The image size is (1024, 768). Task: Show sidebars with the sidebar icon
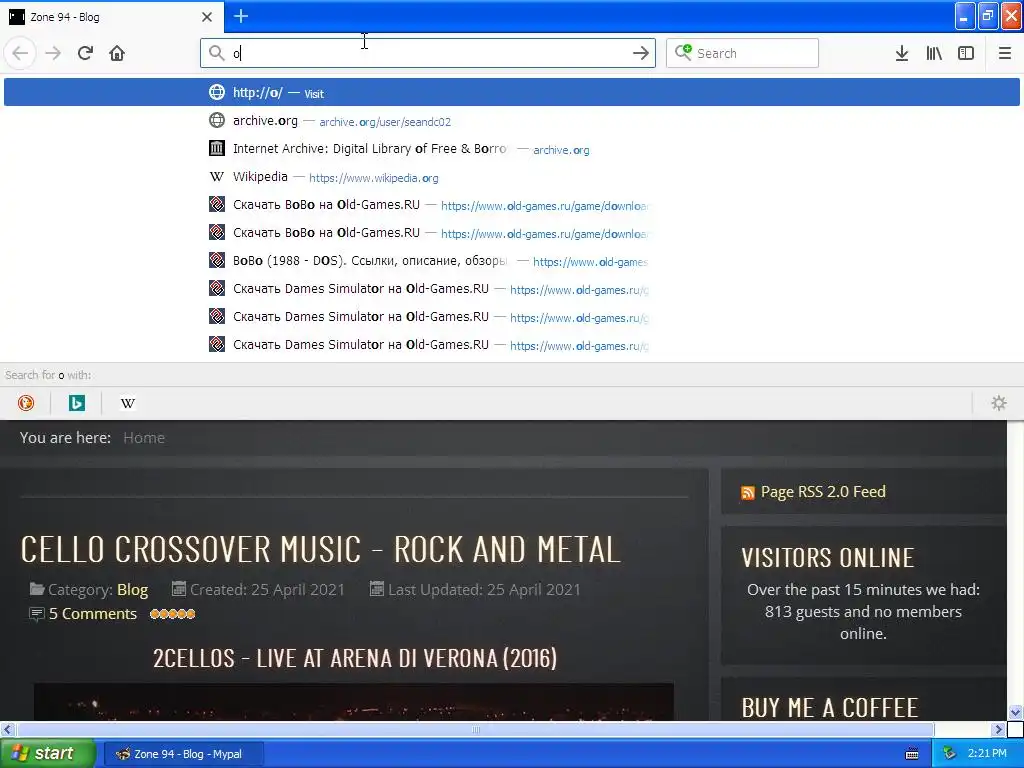[x=966, y=53]
